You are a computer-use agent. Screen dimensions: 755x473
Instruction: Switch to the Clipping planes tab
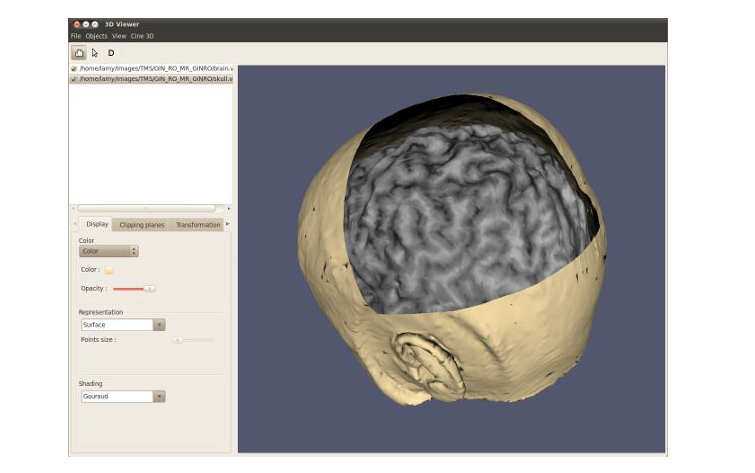pyautogui.click(x=142, y=225)
